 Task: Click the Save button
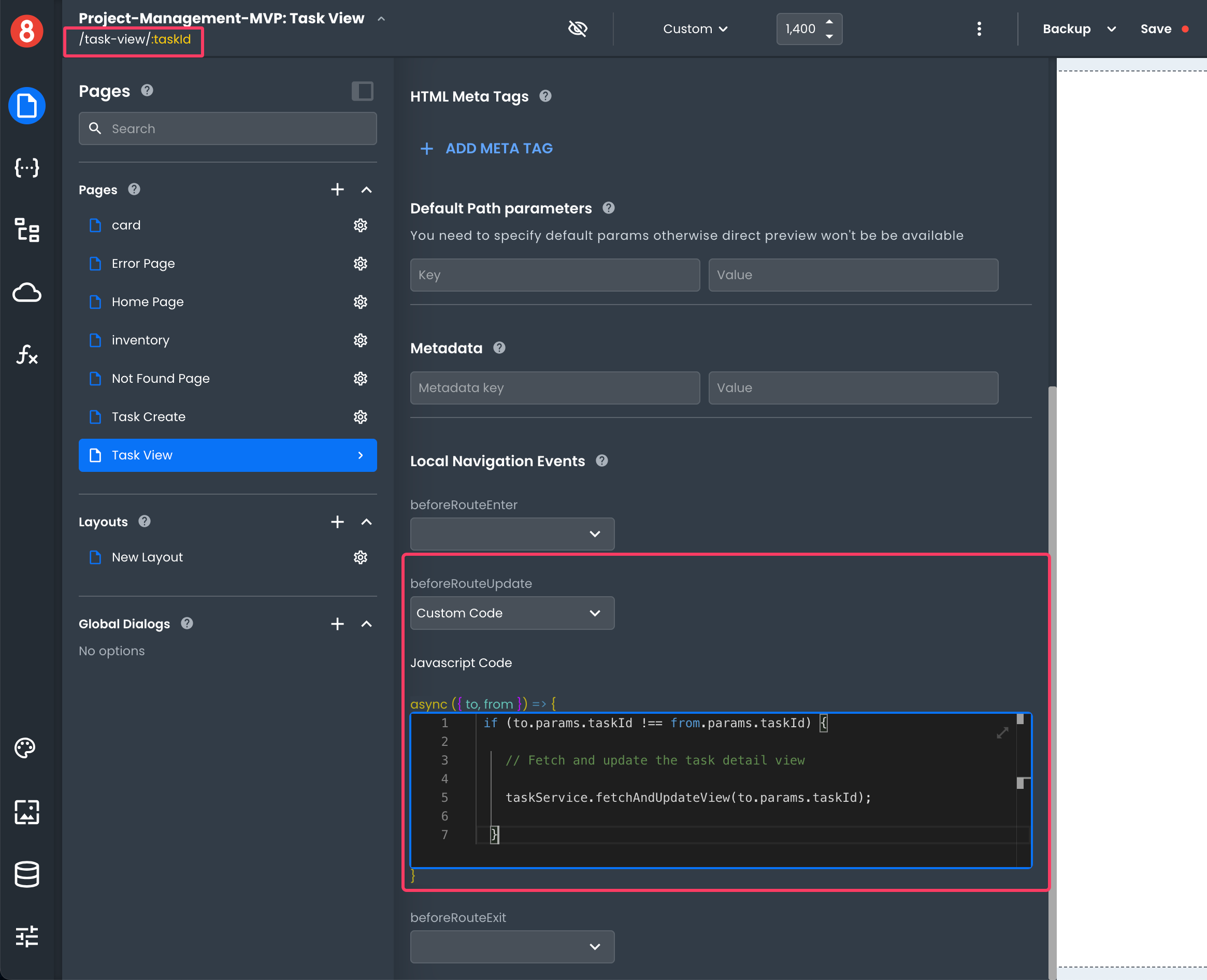tap(1156, 29)
